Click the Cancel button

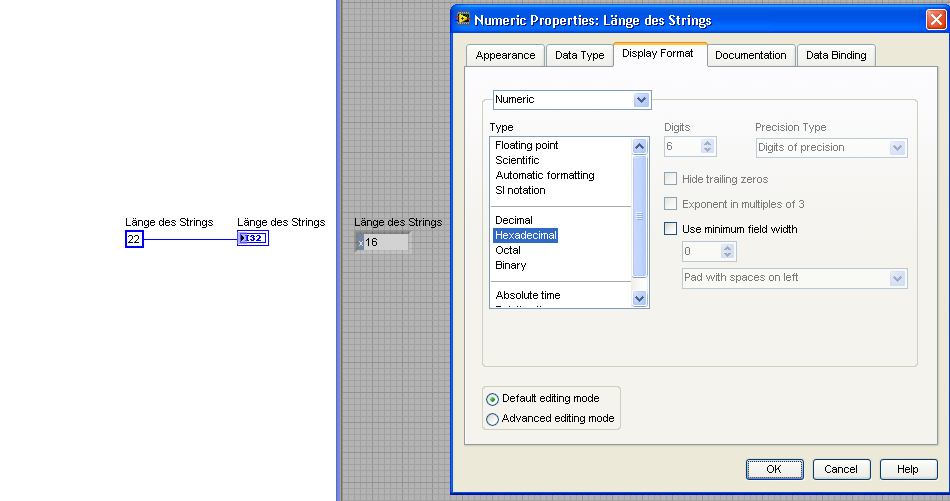click(x=841, y=469)
